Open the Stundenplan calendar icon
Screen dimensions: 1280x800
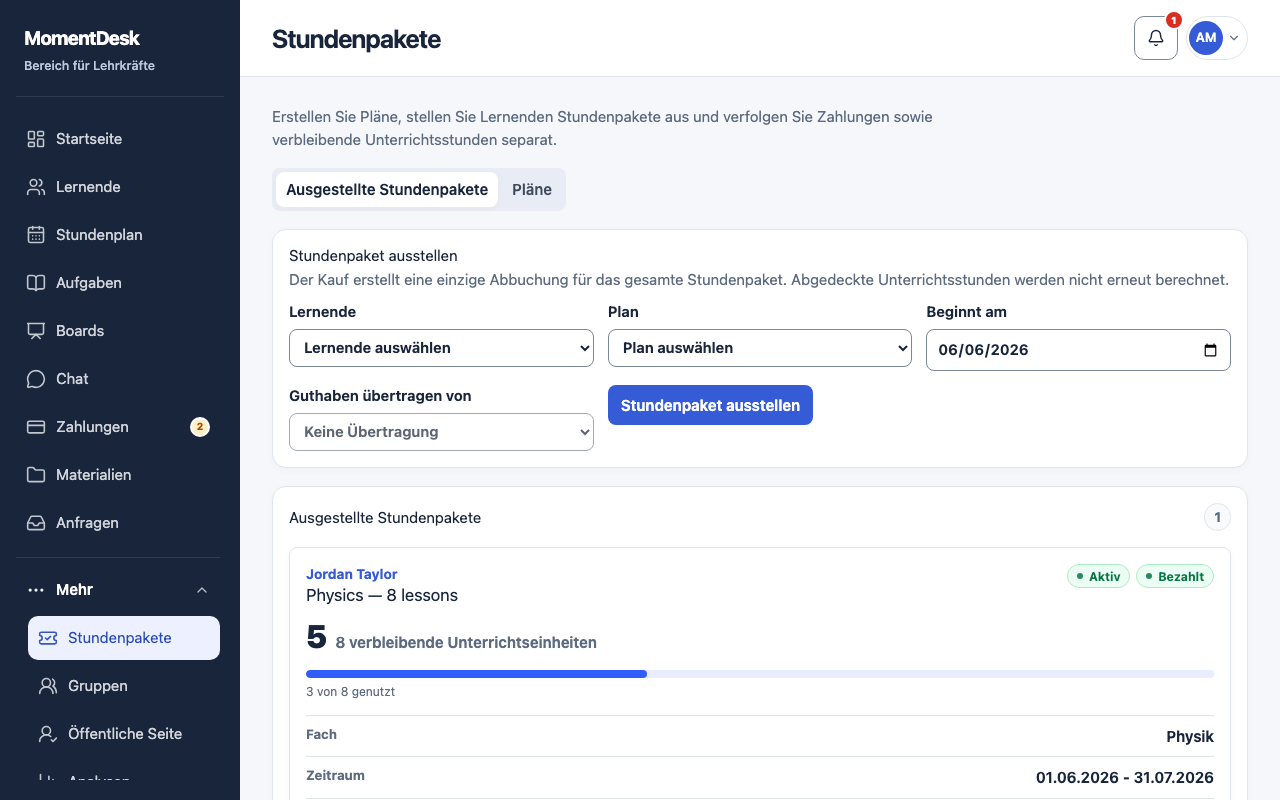click(x=36, y=235)
